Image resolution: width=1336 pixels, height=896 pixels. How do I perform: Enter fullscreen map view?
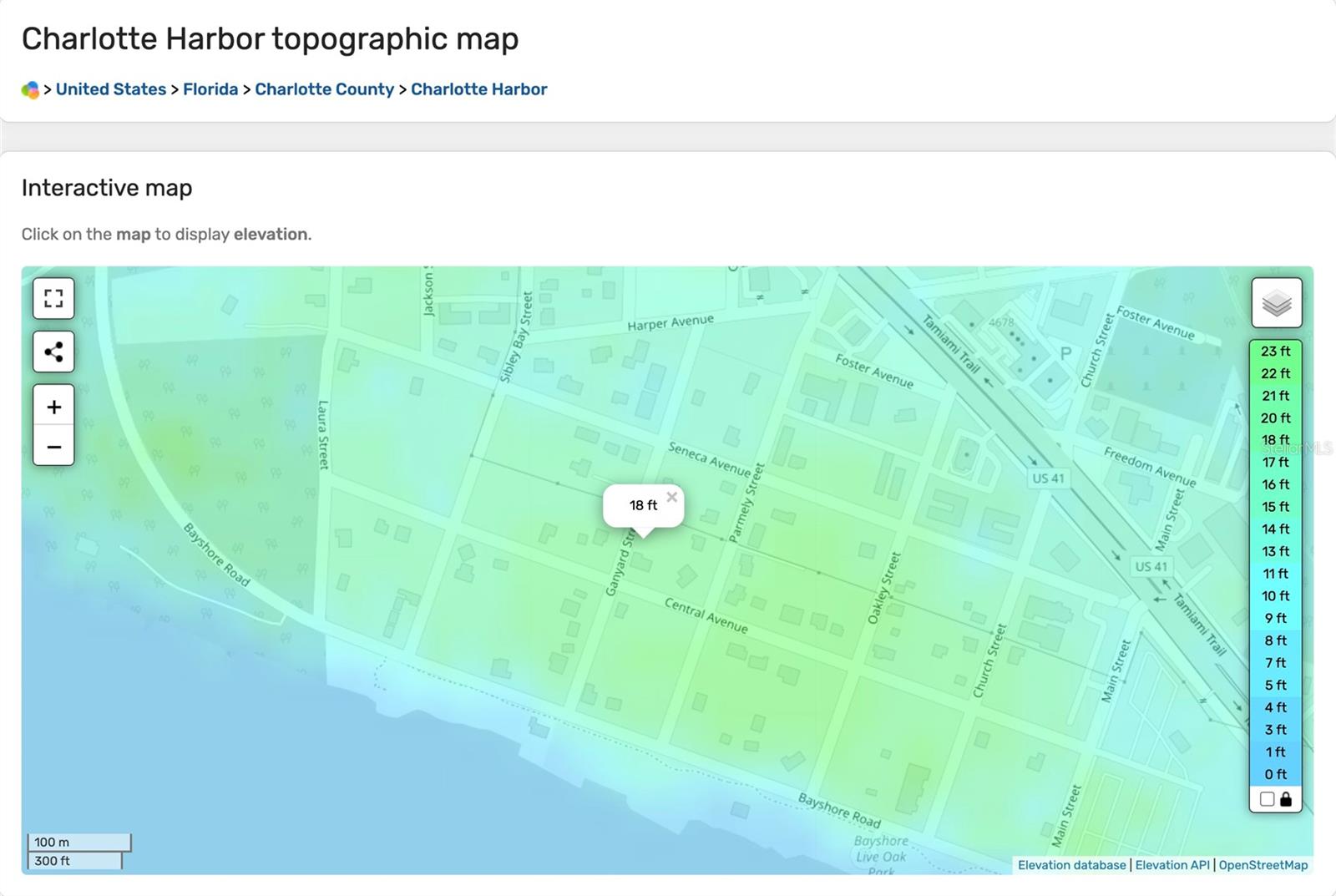coord(53,299)
